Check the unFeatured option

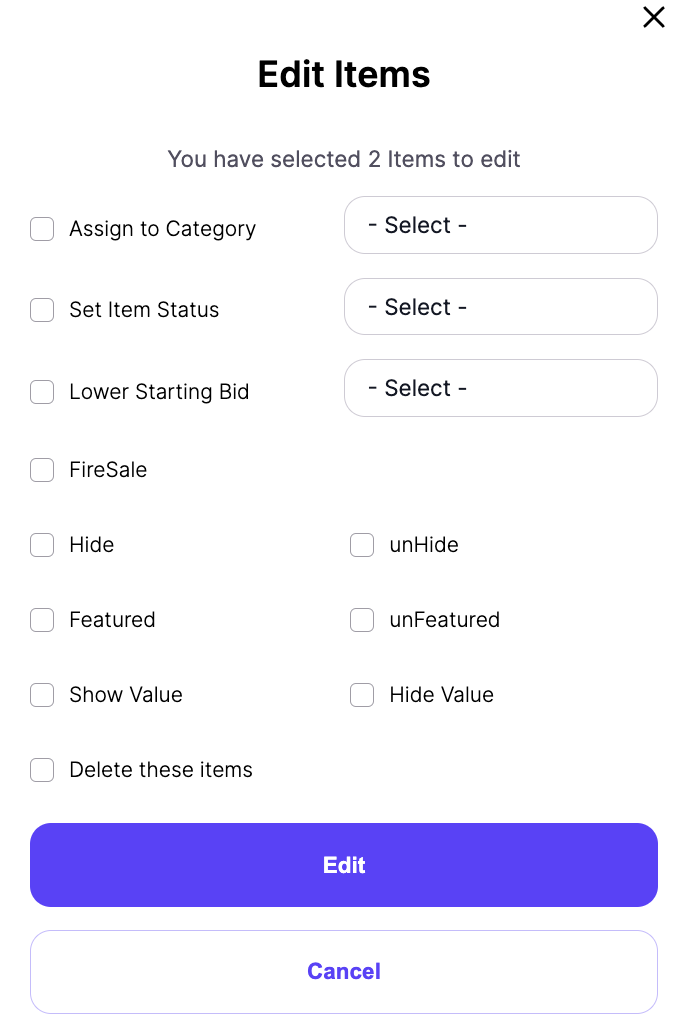[362, 620]
